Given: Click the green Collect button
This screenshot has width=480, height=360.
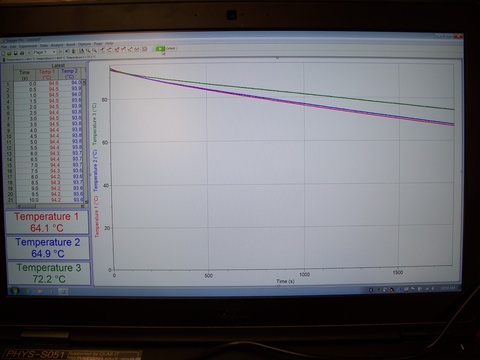Looking at the screenshot, I should point(165,49).
